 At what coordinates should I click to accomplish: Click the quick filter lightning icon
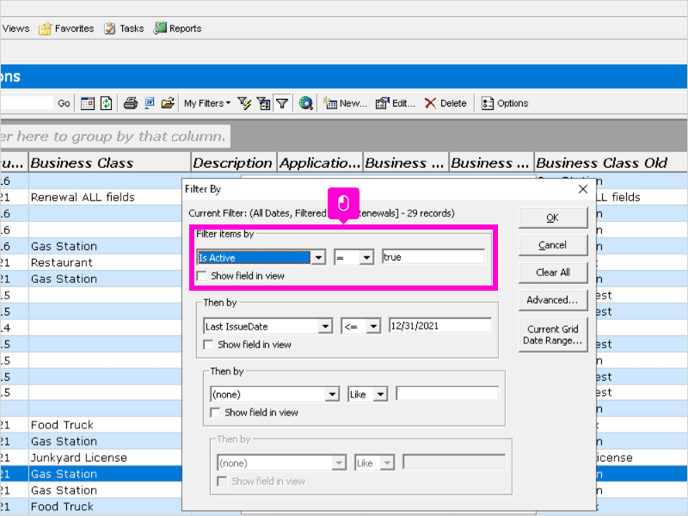pos(244,104)
